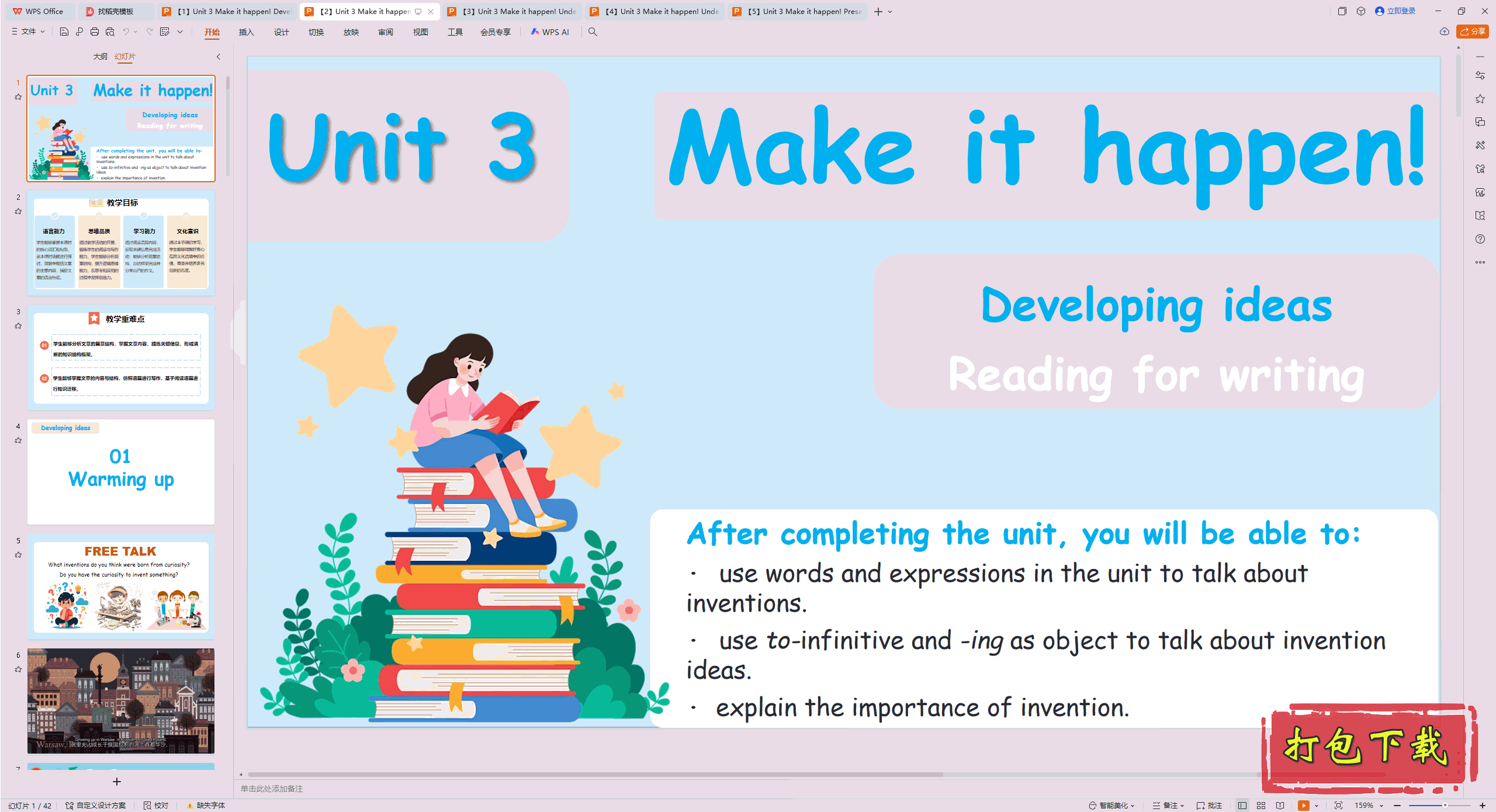Click the Export to PDF icon
This screenshot has width=1496, height=812.
[x=79, y=32]
